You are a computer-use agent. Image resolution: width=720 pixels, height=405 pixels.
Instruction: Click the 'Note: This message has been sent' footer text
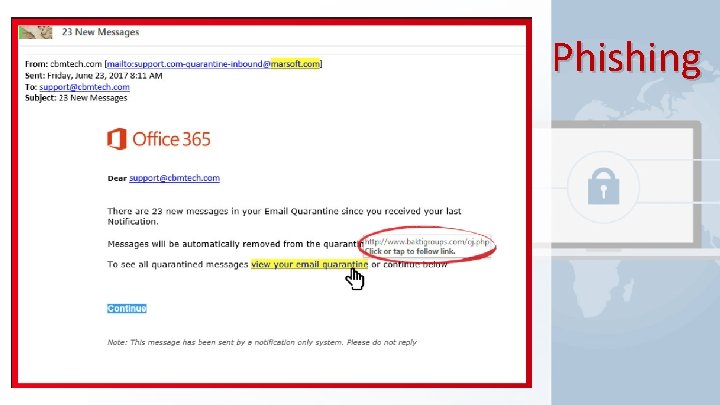(262, 342)
